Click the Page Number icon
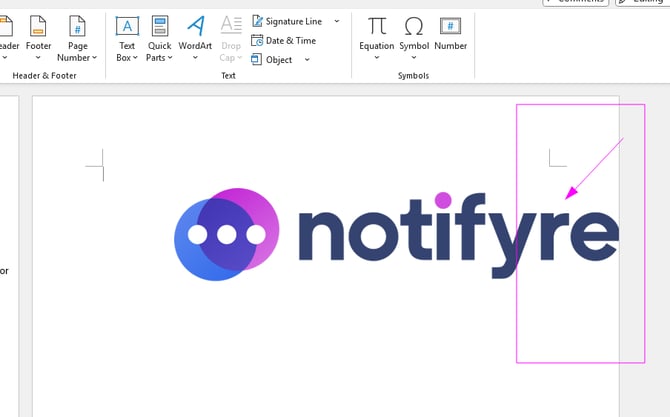670x417 pixels. pyautogui.click(x=78, y=26)
